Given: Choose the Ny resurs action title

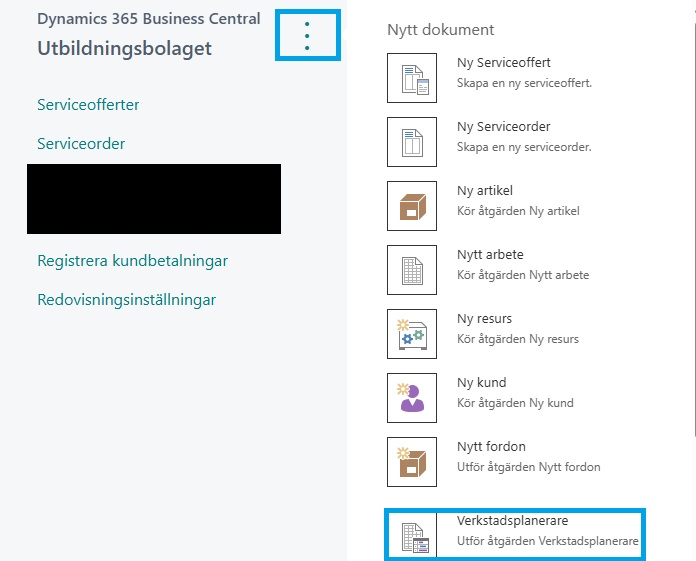Looking at the screenshot, I should point(484,319).
